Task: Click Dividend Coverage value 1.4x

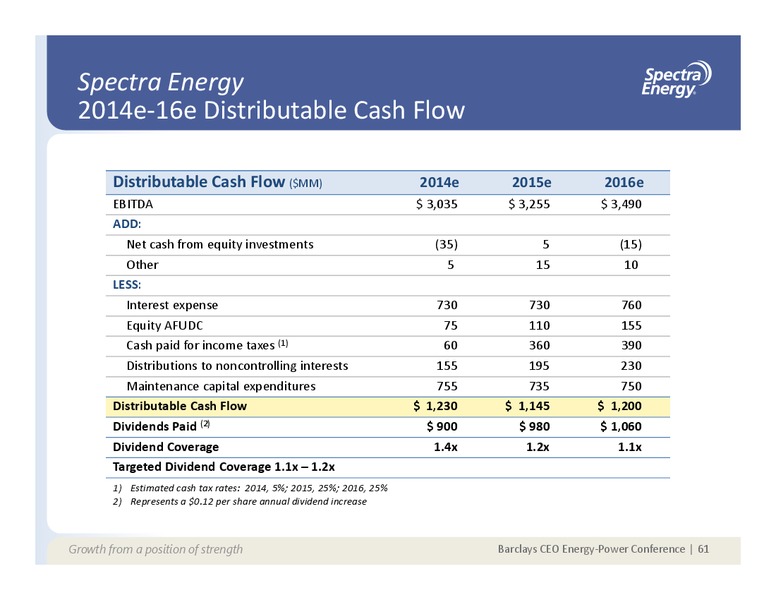Action: (445, 447)
